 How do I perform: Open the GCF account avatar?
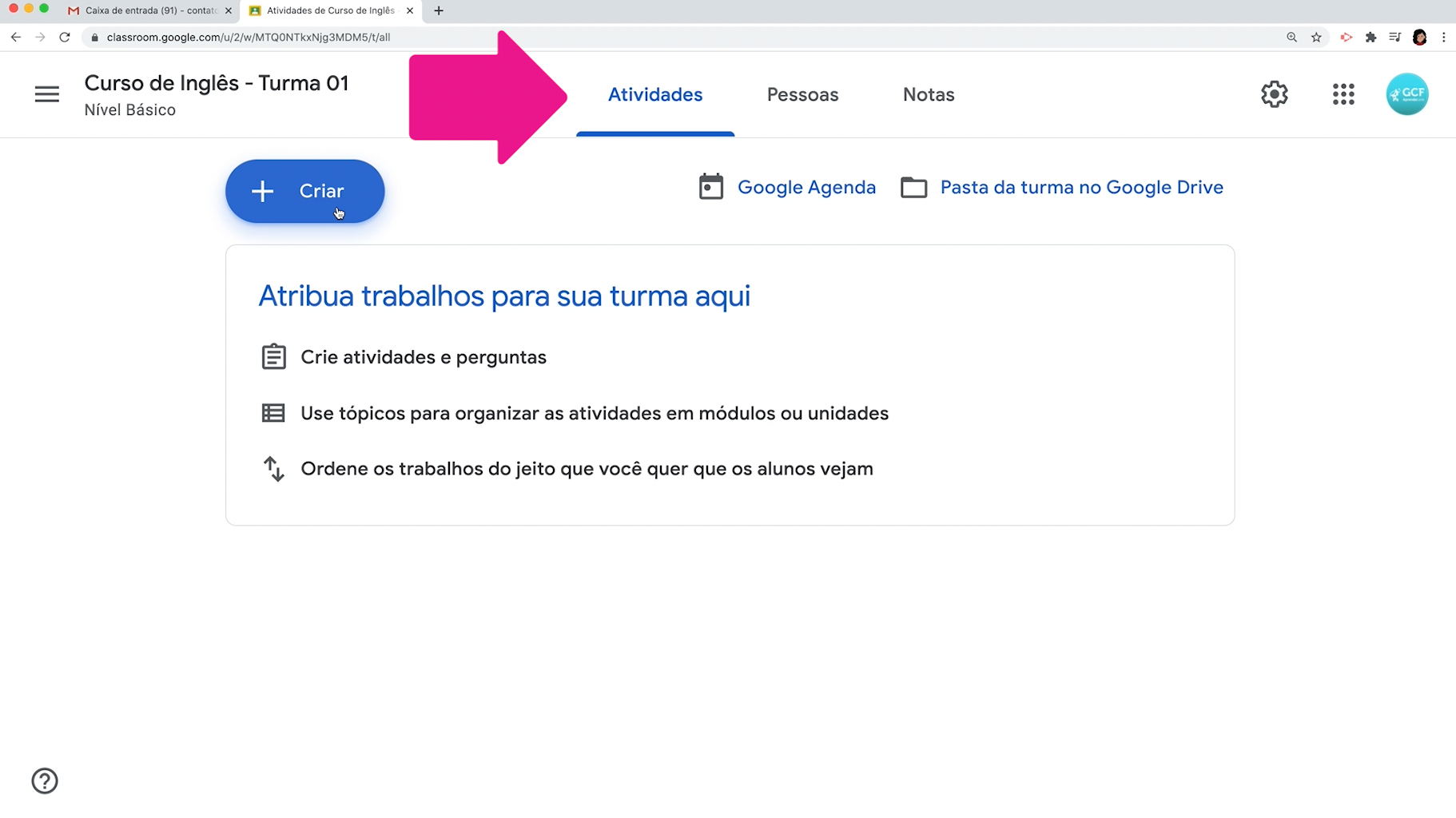[1407, 94]
